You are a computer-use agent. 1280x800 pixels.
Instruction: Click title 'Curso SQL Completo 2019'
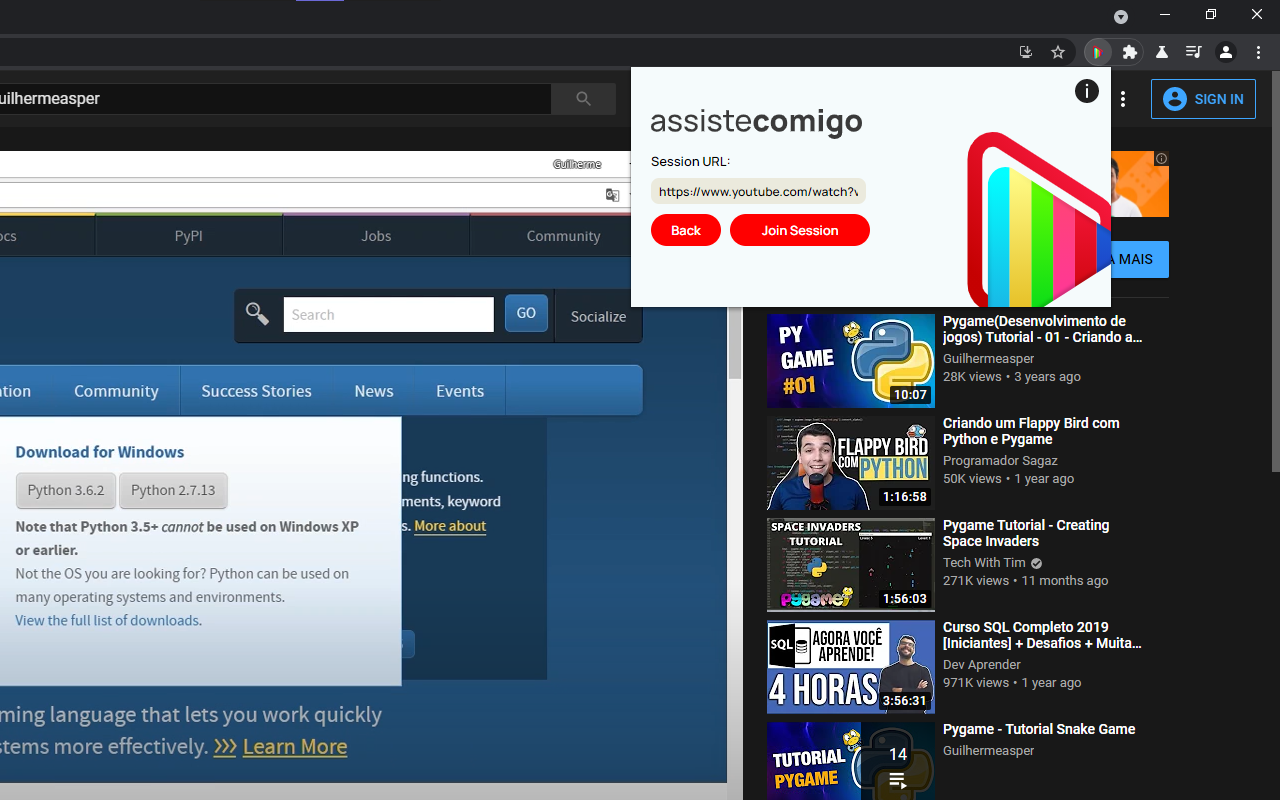[1042, 635]
